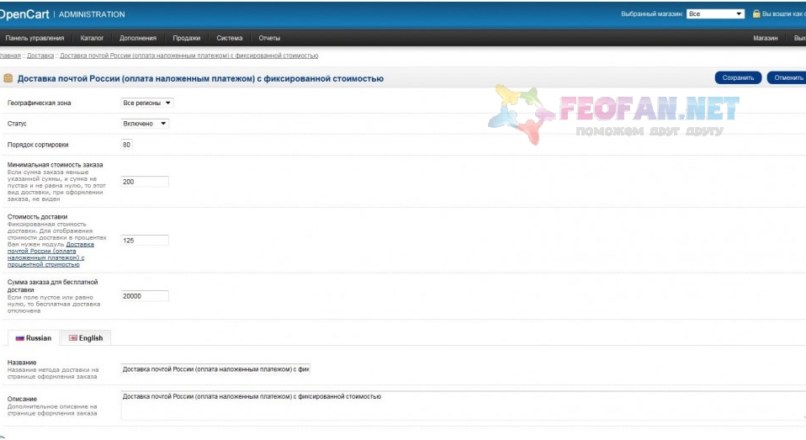806x440 pixels.
Task: Click the OpenCart logo
Action: [25, 14]
